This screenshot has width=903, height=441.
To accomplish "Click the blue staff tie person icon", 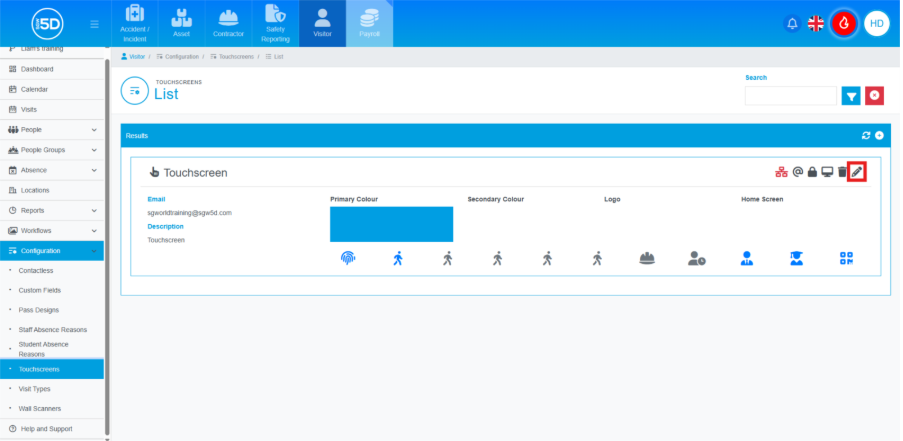I will tap(746, 258).
